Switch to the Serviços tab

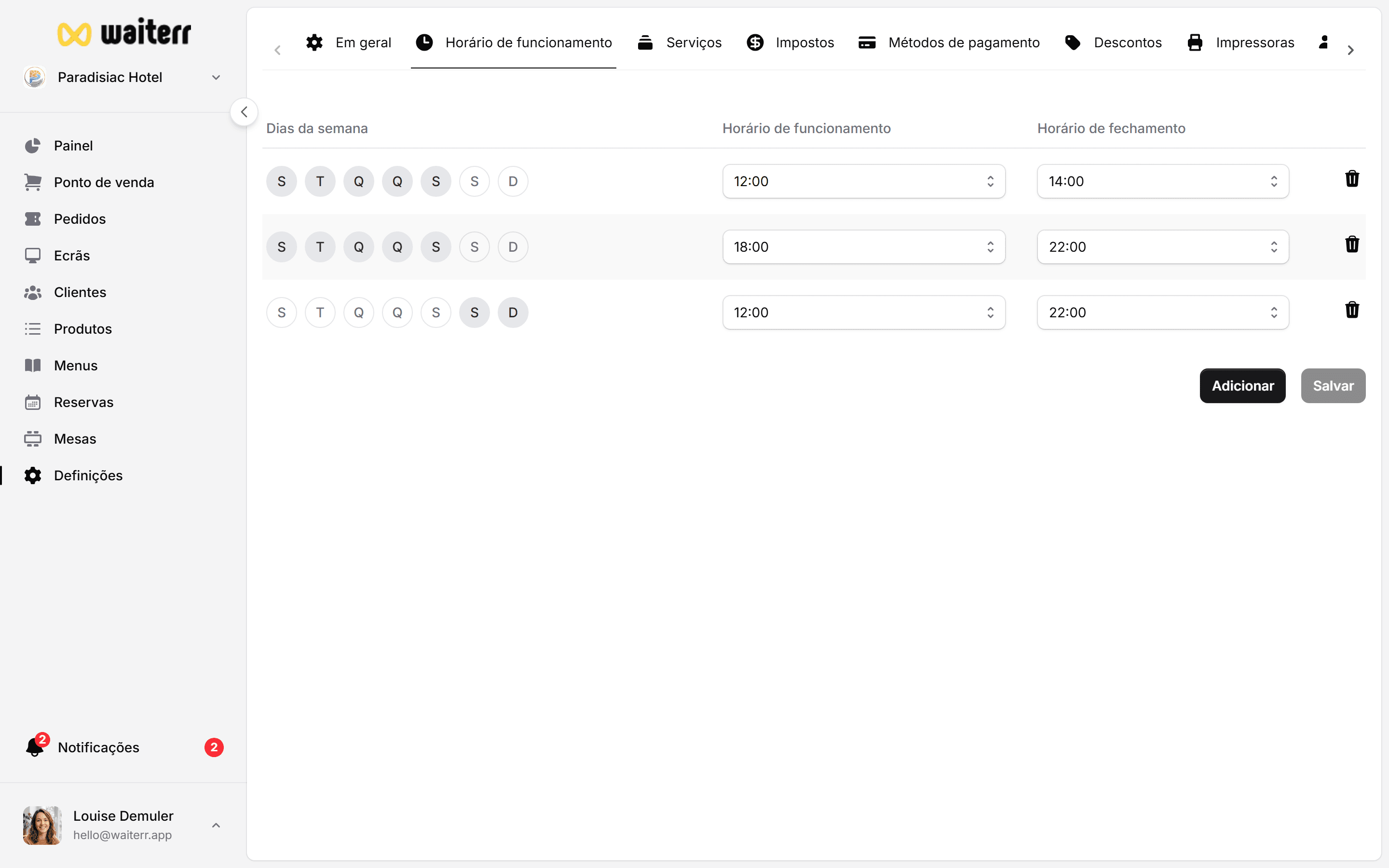point(680,42)
